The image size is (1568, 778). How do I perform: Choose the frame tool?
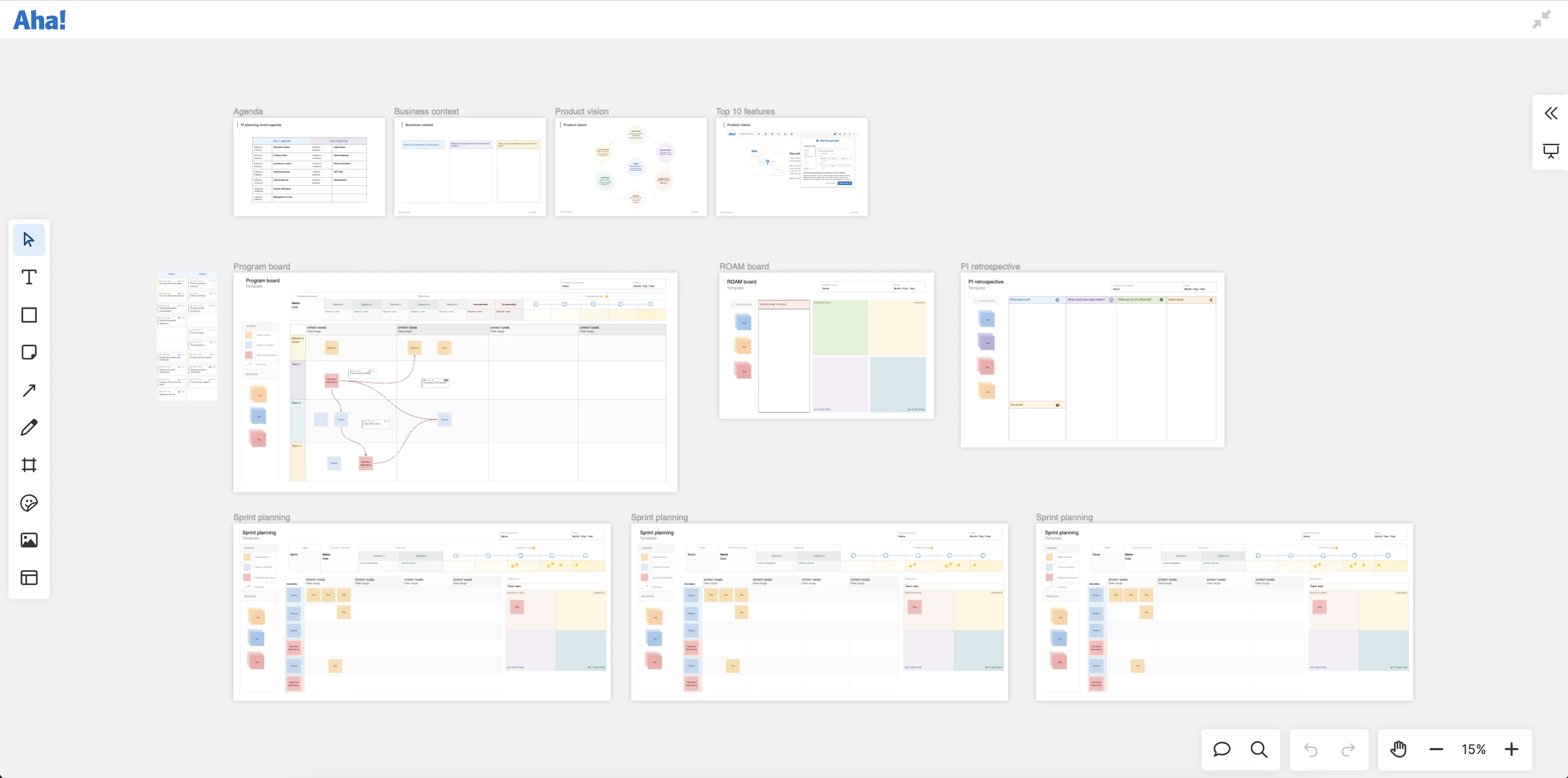[x=29, y=465]
